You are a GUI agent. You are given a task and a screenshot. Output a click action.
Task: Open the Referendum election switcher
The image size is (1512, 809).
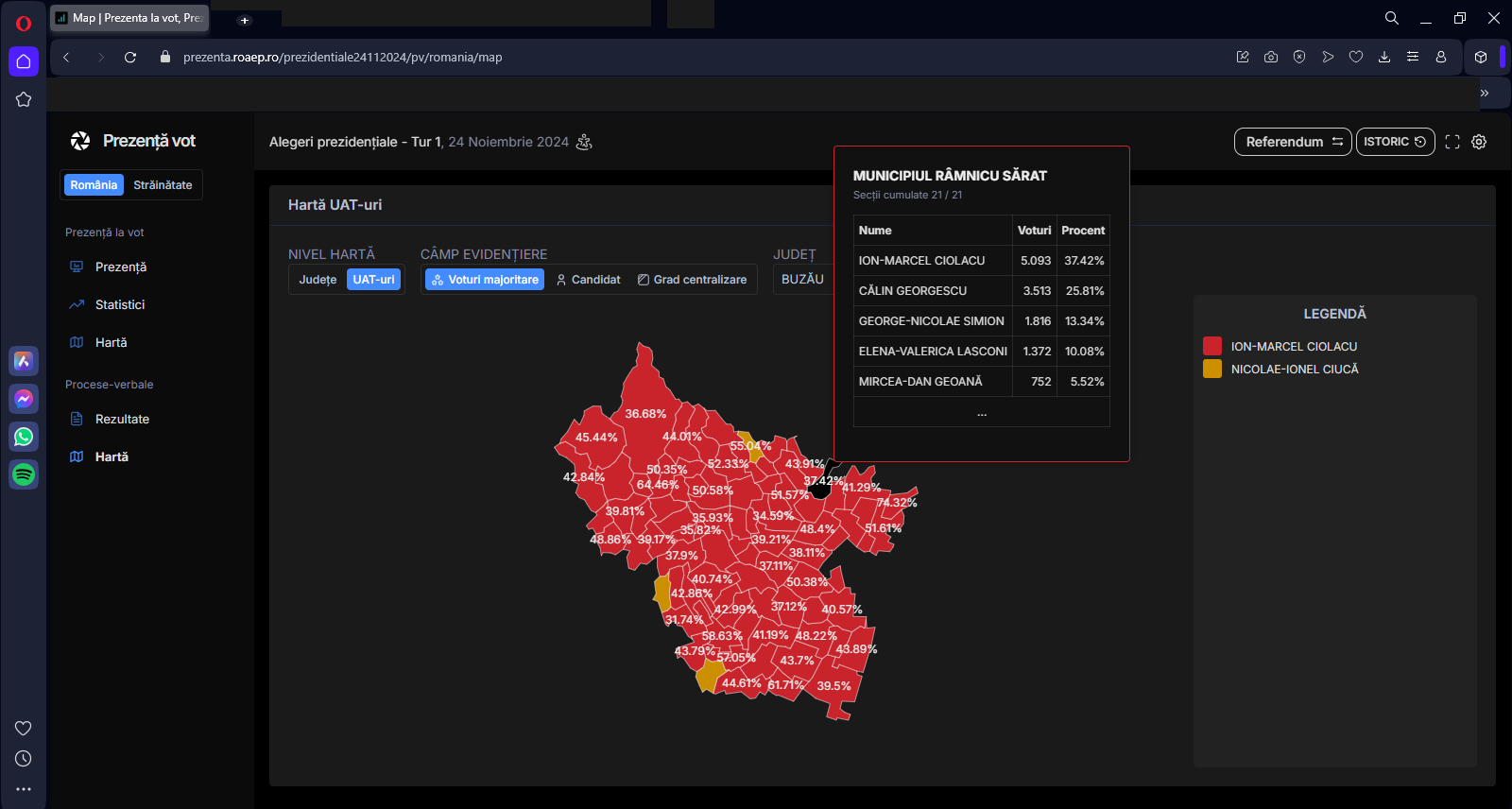click(1292, 142)
